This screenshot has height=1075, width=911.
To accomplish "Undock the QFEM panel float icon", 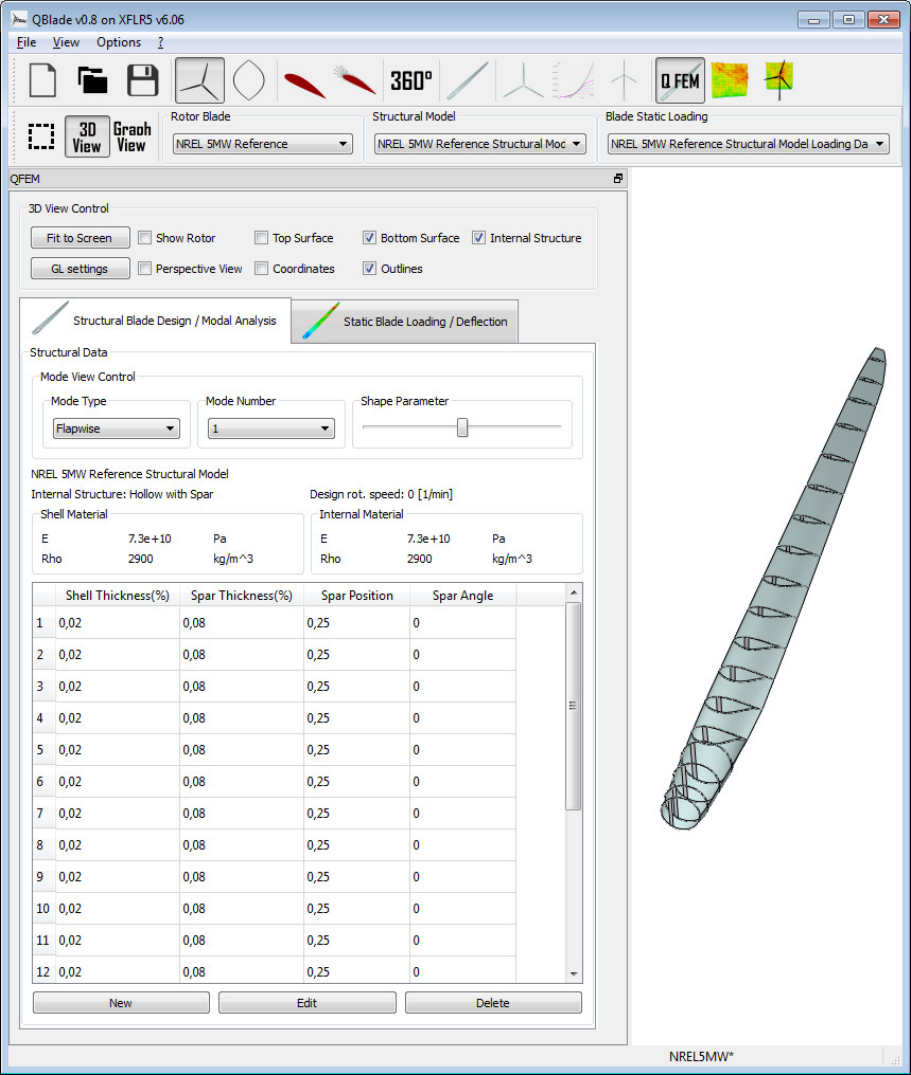I will coord(618,178).
